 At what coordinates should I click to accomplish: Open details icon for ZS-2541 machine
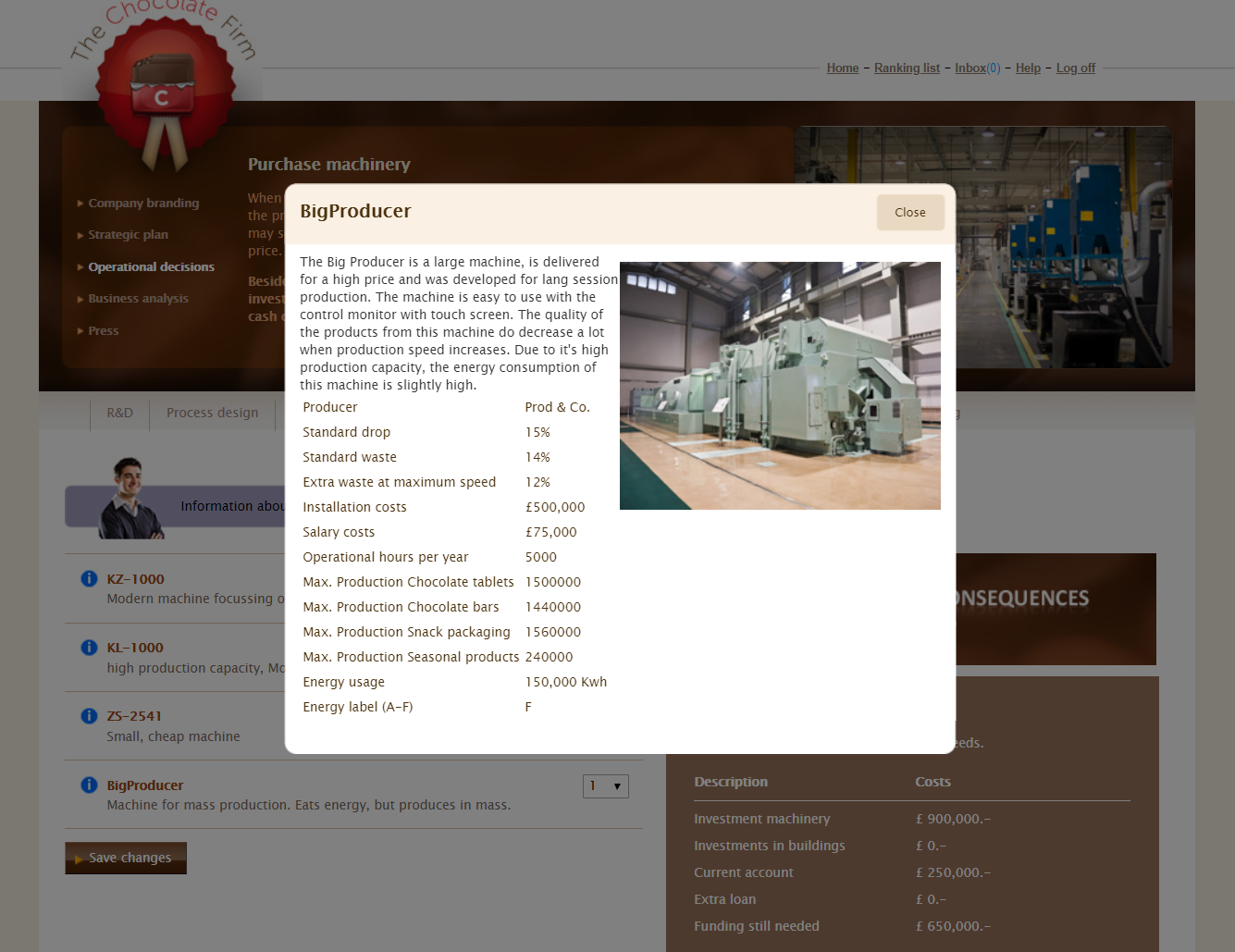(89, 715)
